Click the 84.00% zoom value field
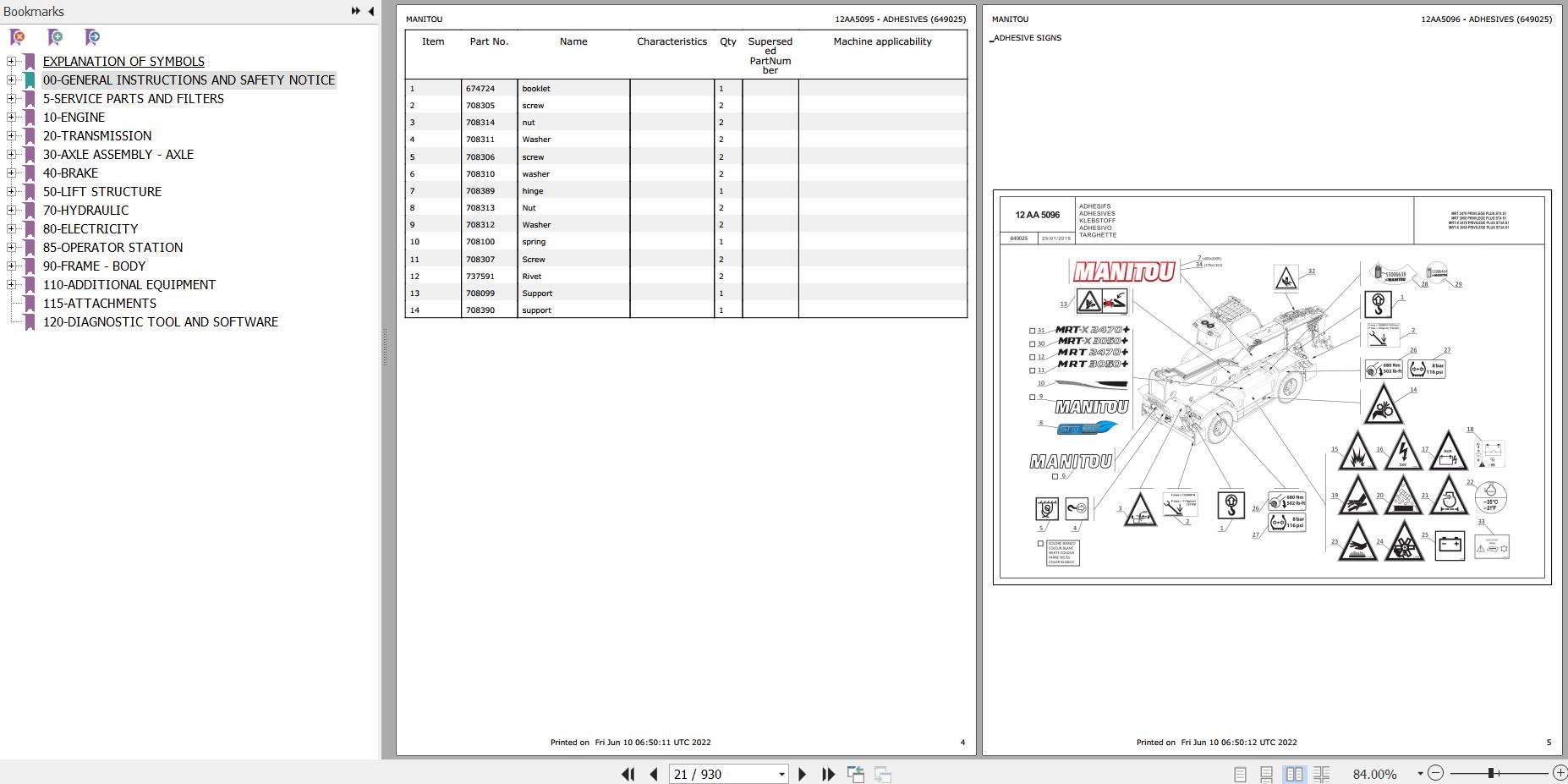The image size is (1568, 784). tap(1375, 774)
